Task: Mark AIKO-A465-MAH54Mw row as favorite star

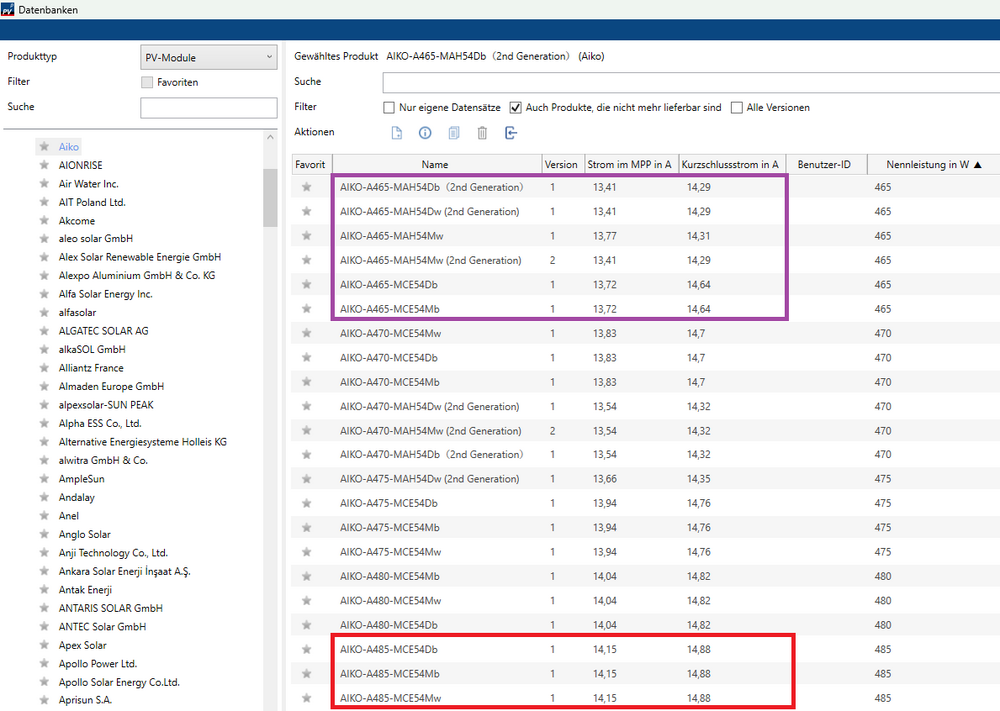Action: [307, 236]
